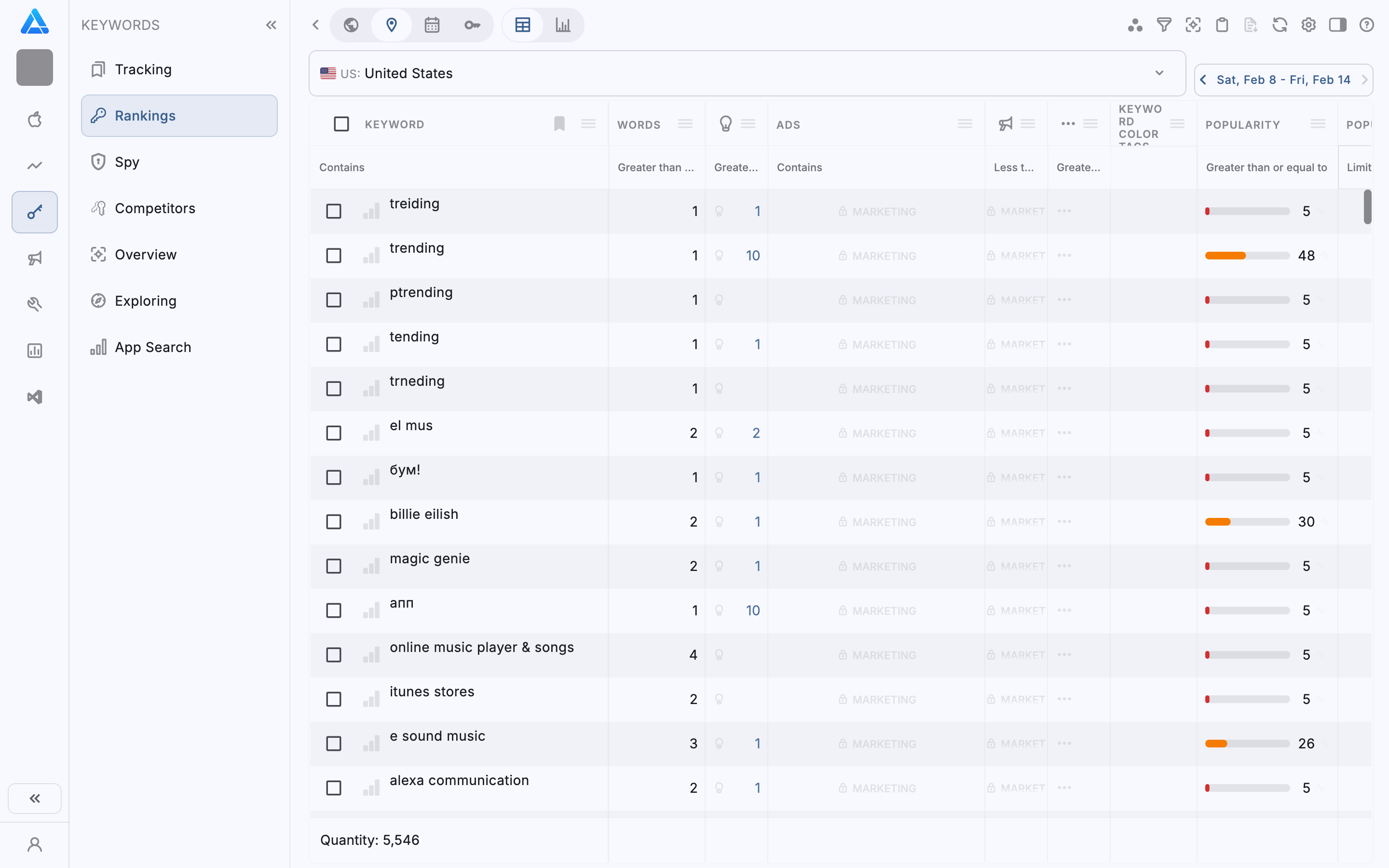Click the globe icon in top toolbar

point(351,25)
